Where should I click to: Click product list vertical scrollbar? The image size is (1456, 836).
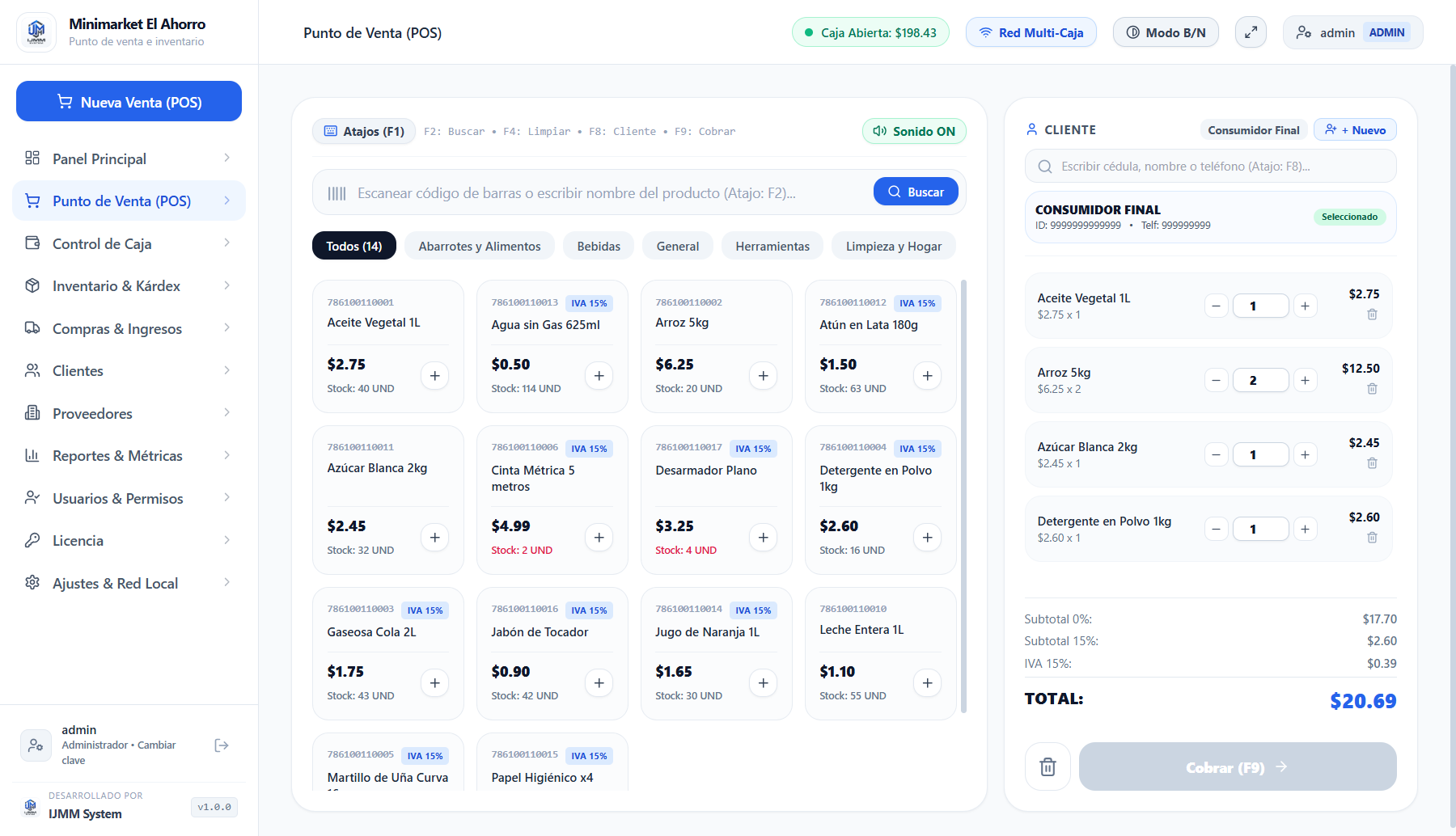pyautogui.click(x=963, y=496)
